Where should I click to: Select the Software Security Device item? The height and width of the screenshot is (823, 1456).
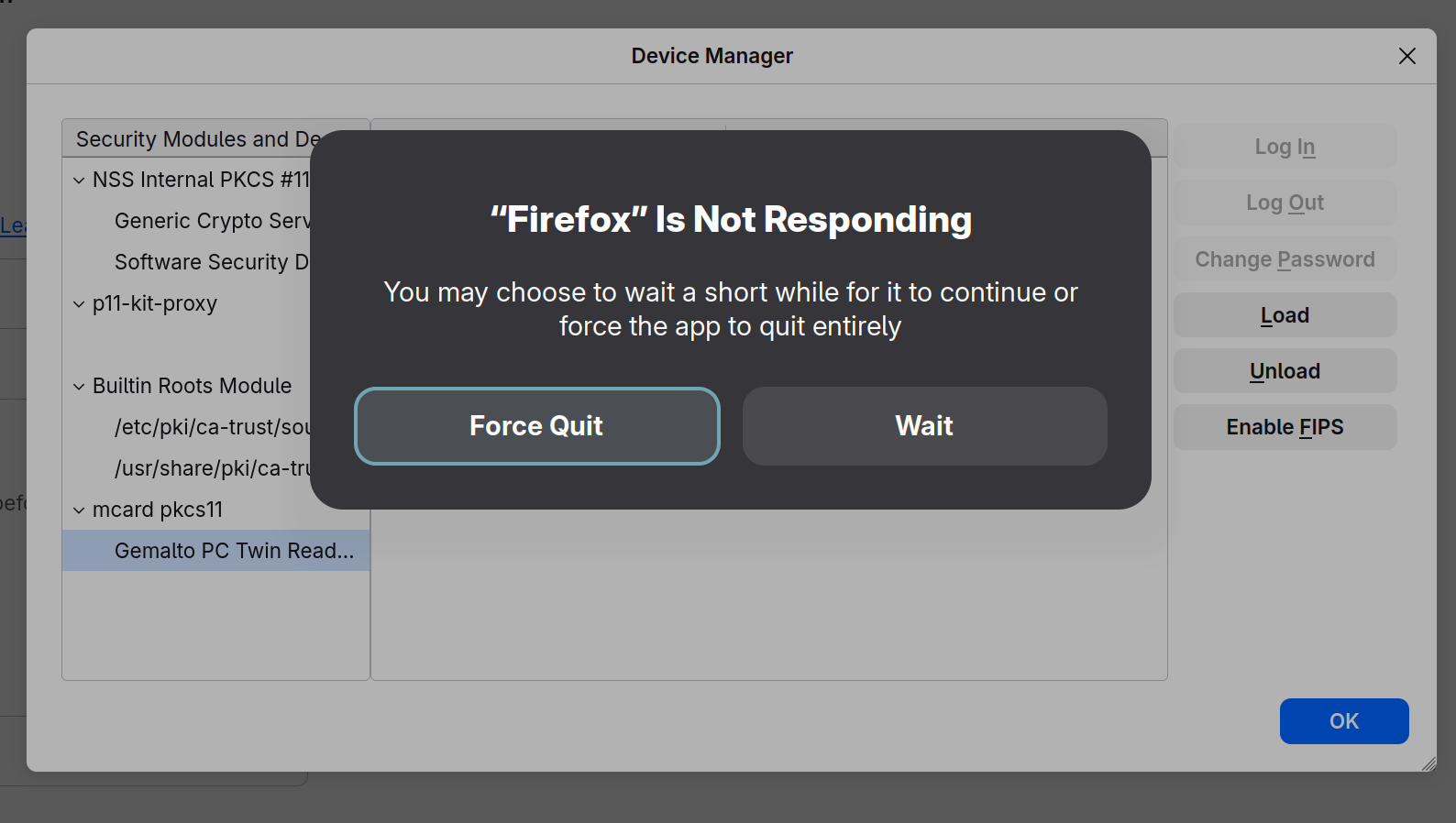click(211, 261)
